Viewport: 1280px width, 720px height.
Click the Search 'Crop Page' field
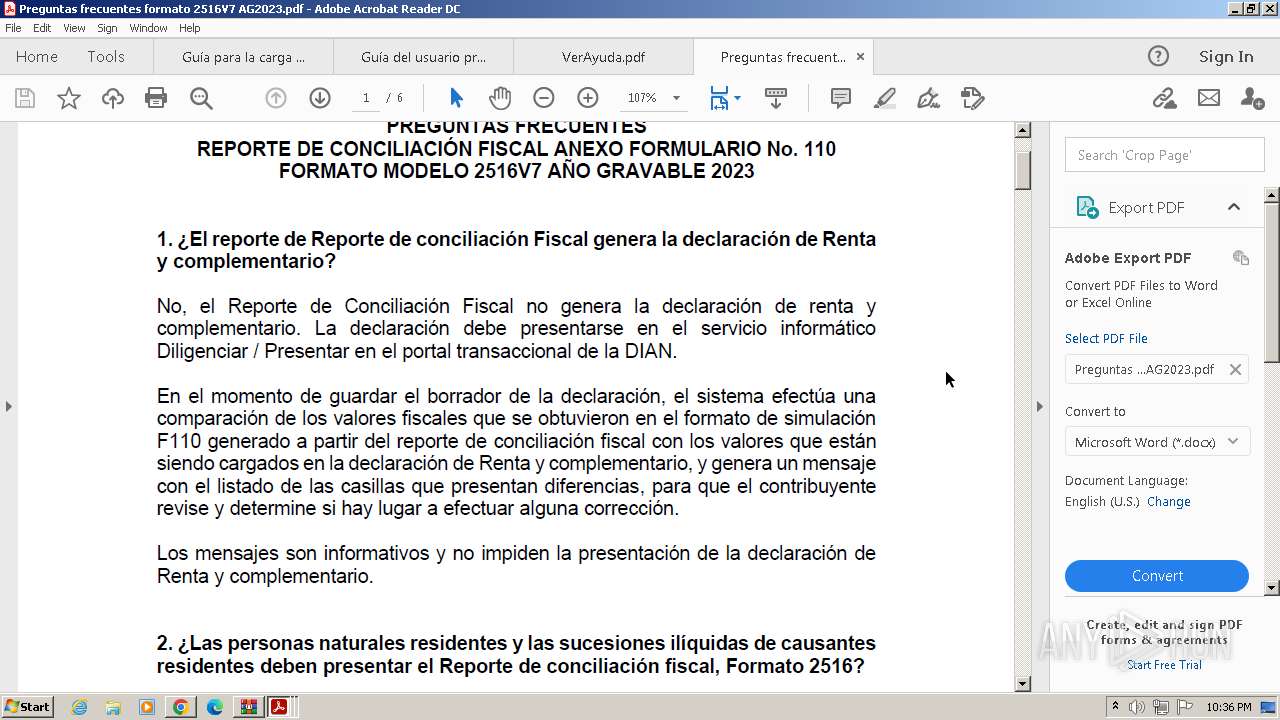tap(1165, 155)
